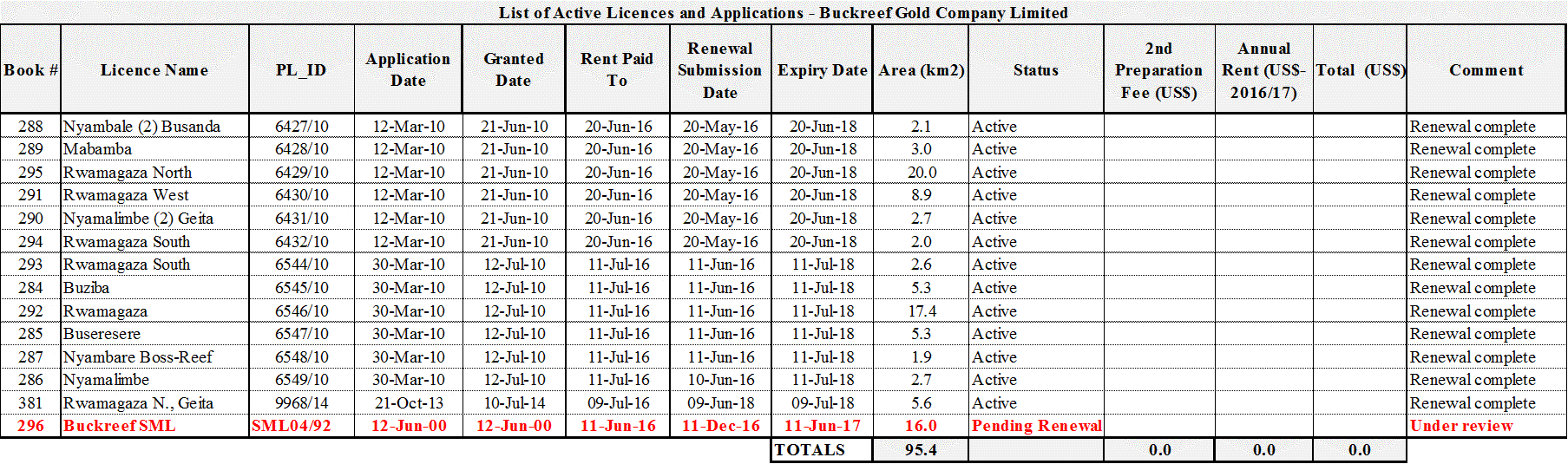This screenshot has width=1568, height=464.
Task: Click the 'Granted Date' header cell
Action: coord(514,70)
